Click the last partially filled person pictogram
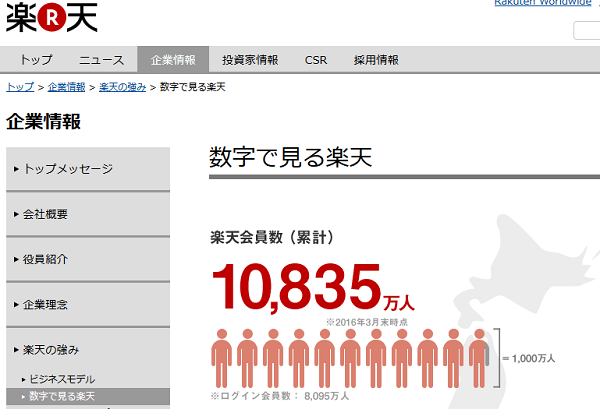Viewport: 600px width, 409px height. pyautogui.click(x=479, y=358)
